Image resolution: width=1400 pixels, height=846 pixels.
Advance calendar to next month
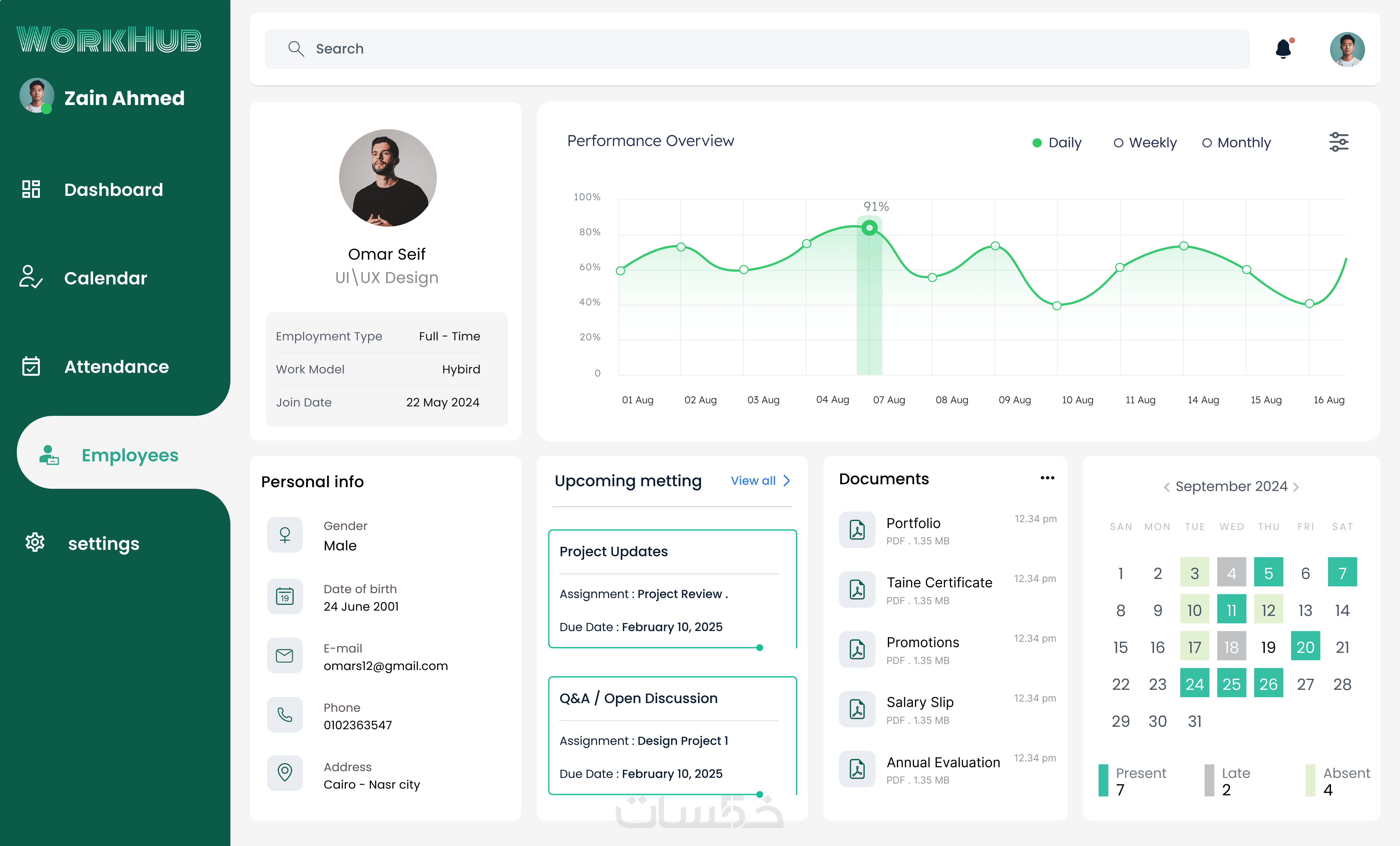(x=1296, y=487)
